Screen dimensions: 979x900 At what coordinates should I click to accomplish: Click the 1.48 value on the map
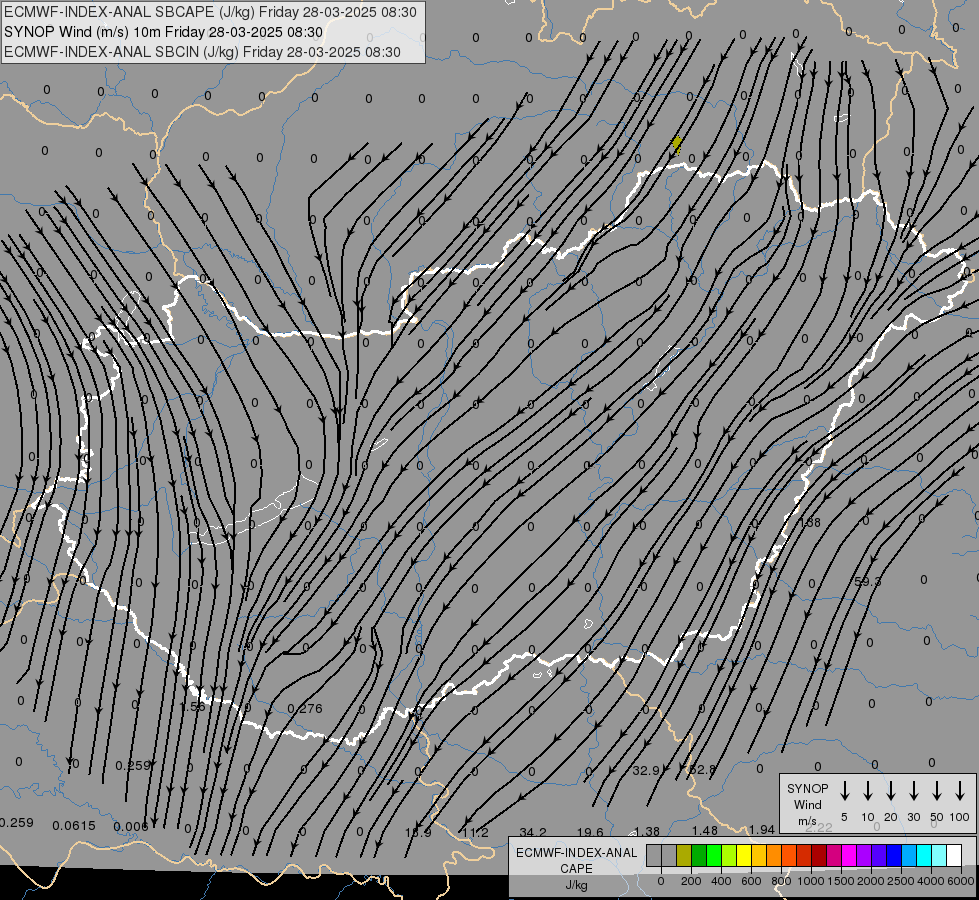pyautogui.click(x=704, y=830)
